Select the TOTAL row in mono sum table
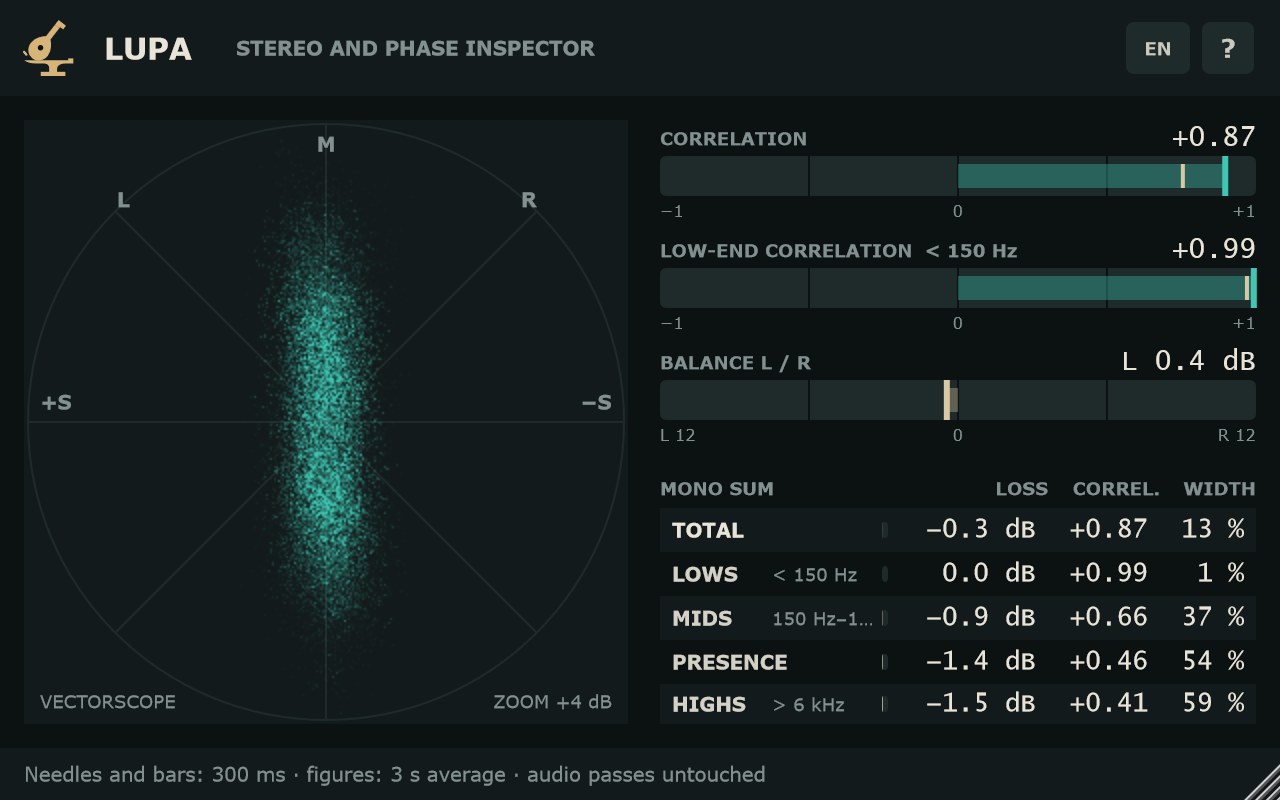The height and width of the screenshot is (800, 1280). coord(958,530)
